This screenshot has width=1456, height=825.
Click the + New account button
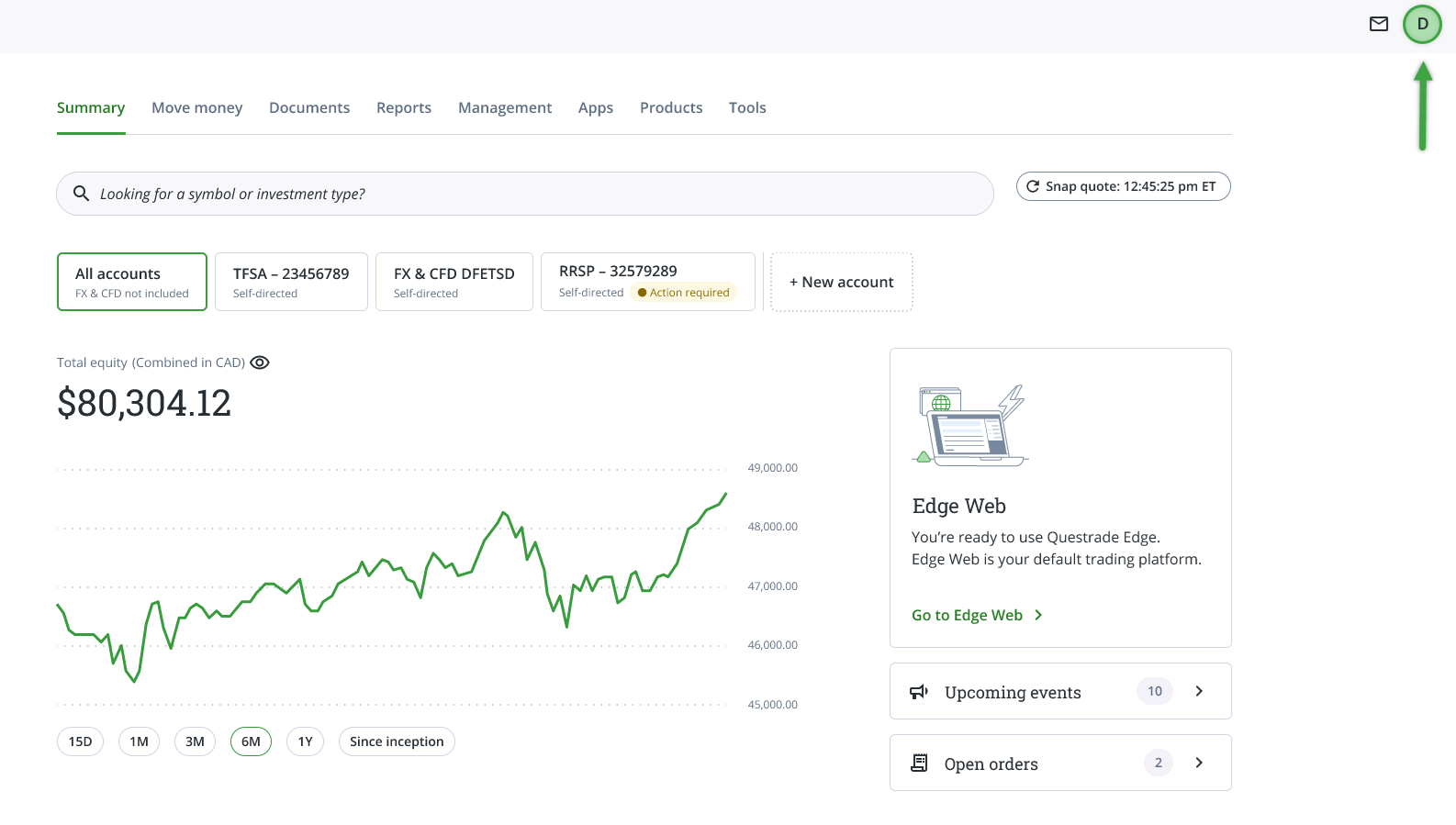(x=841, y=282)
